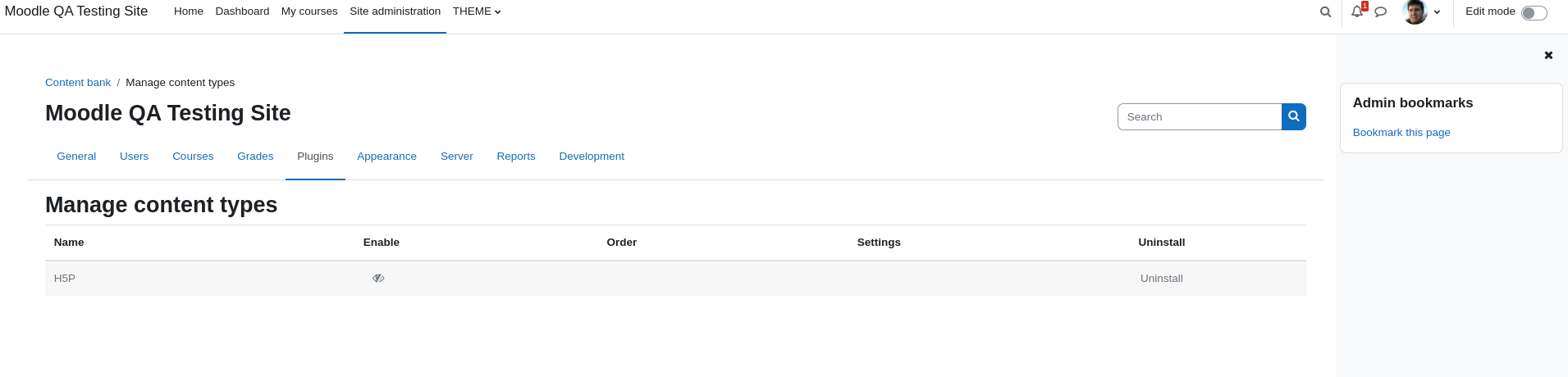Open search via top navbar magnifier icon
The width and height of the screenshot is (1568, 377).
1325,12
